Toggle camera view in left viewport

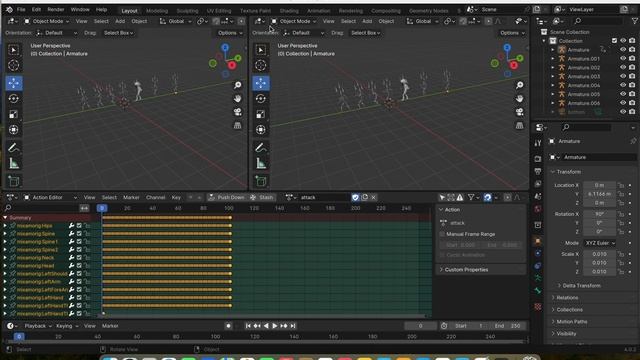(x=237, y=112)
